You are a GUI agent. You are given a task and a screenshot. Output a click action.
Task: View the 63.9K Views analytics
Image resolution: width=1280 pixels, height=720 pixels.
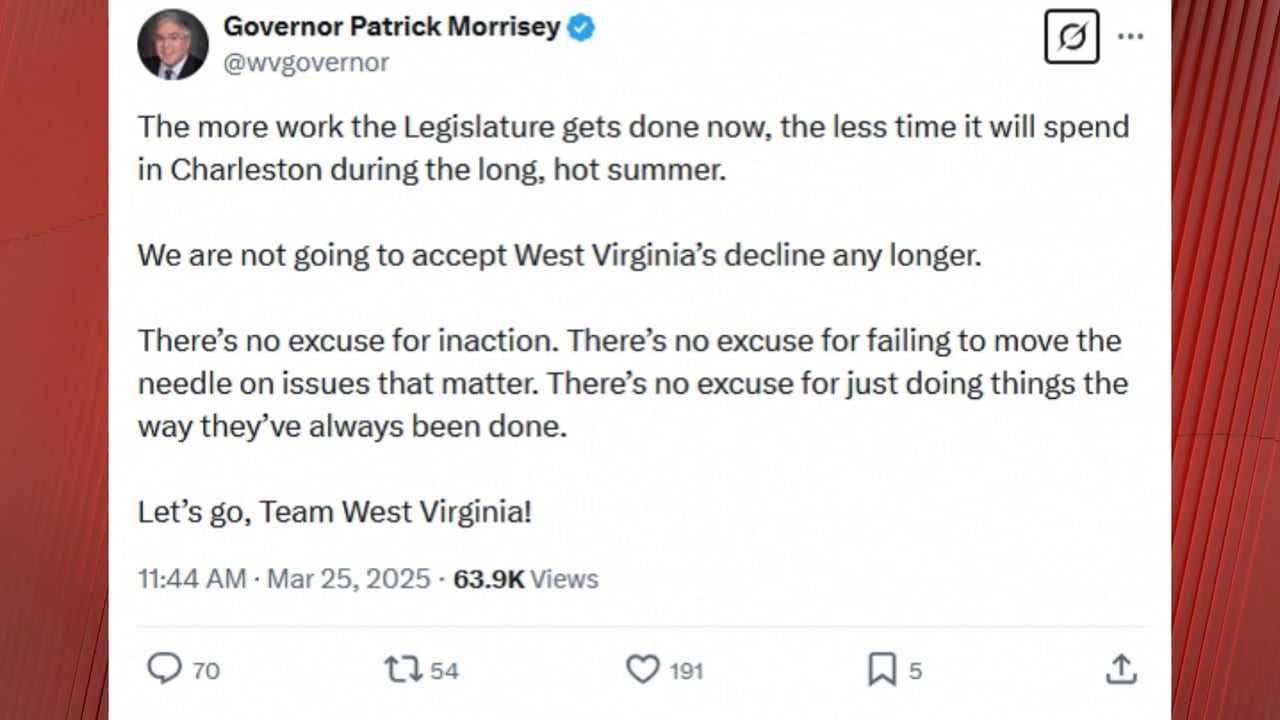point(526,579)
